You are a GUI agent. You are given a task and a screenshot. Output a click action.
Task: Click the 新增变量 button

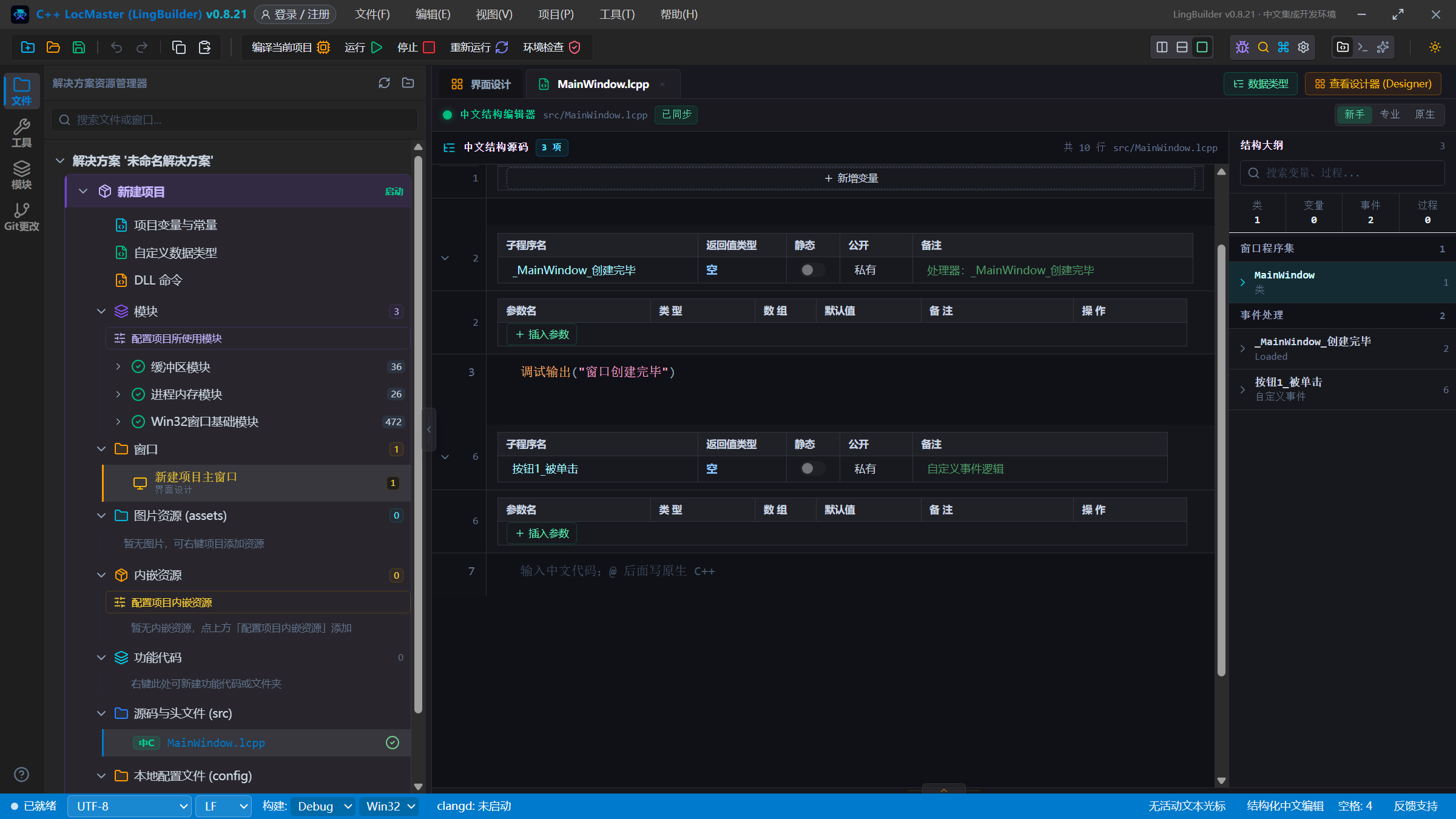pyautogui.click(x=851, y=178)
